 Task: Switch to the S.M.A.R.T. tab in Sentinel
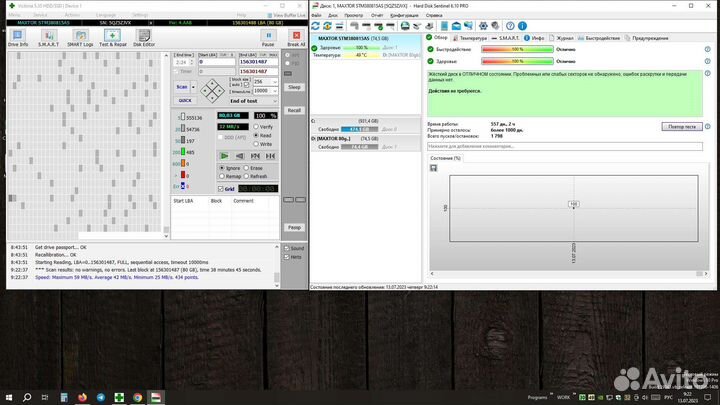pyautogui.click(x=505, y=38)
